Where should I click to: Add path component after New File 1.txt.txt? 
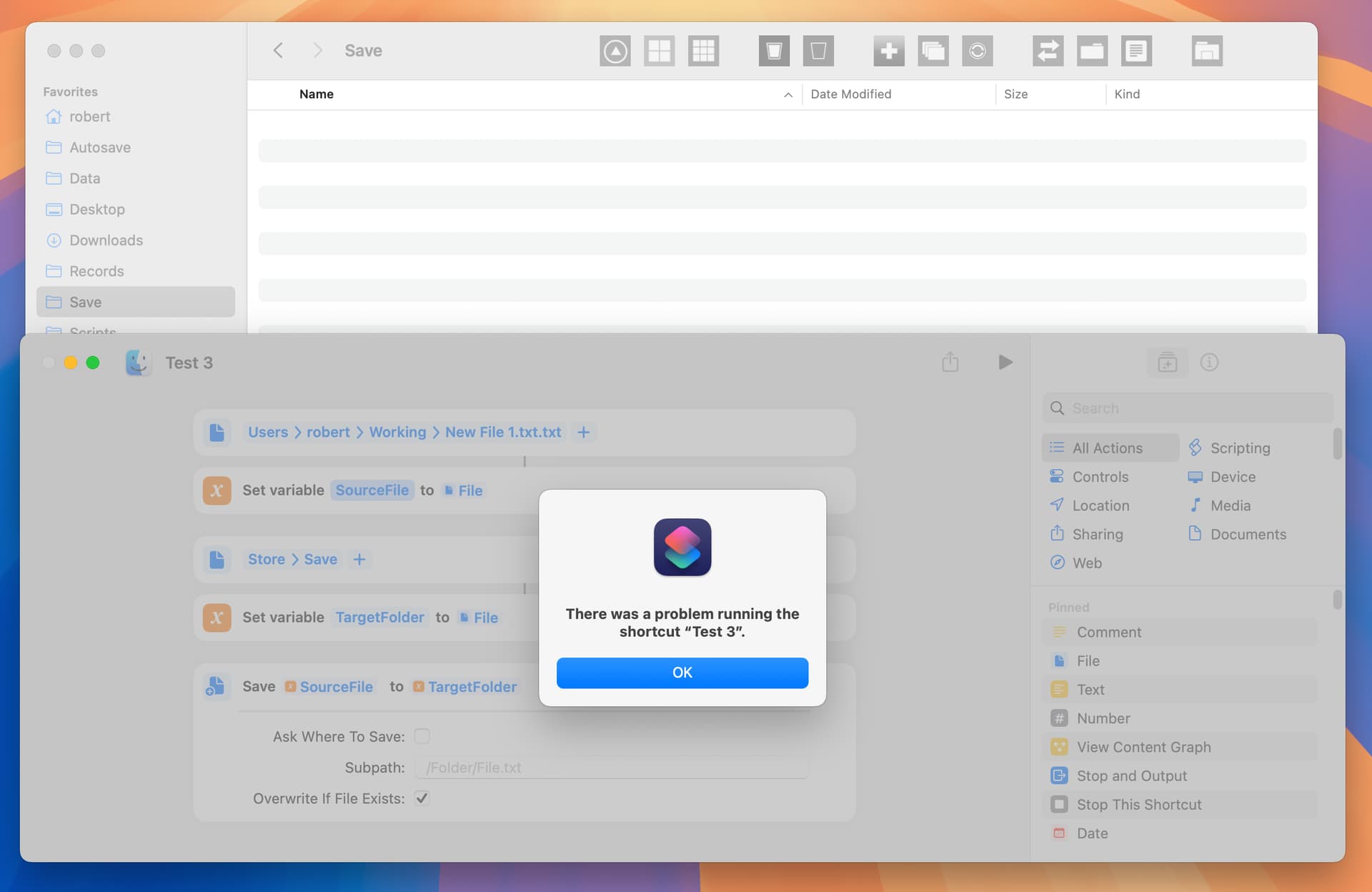[583, 432]
